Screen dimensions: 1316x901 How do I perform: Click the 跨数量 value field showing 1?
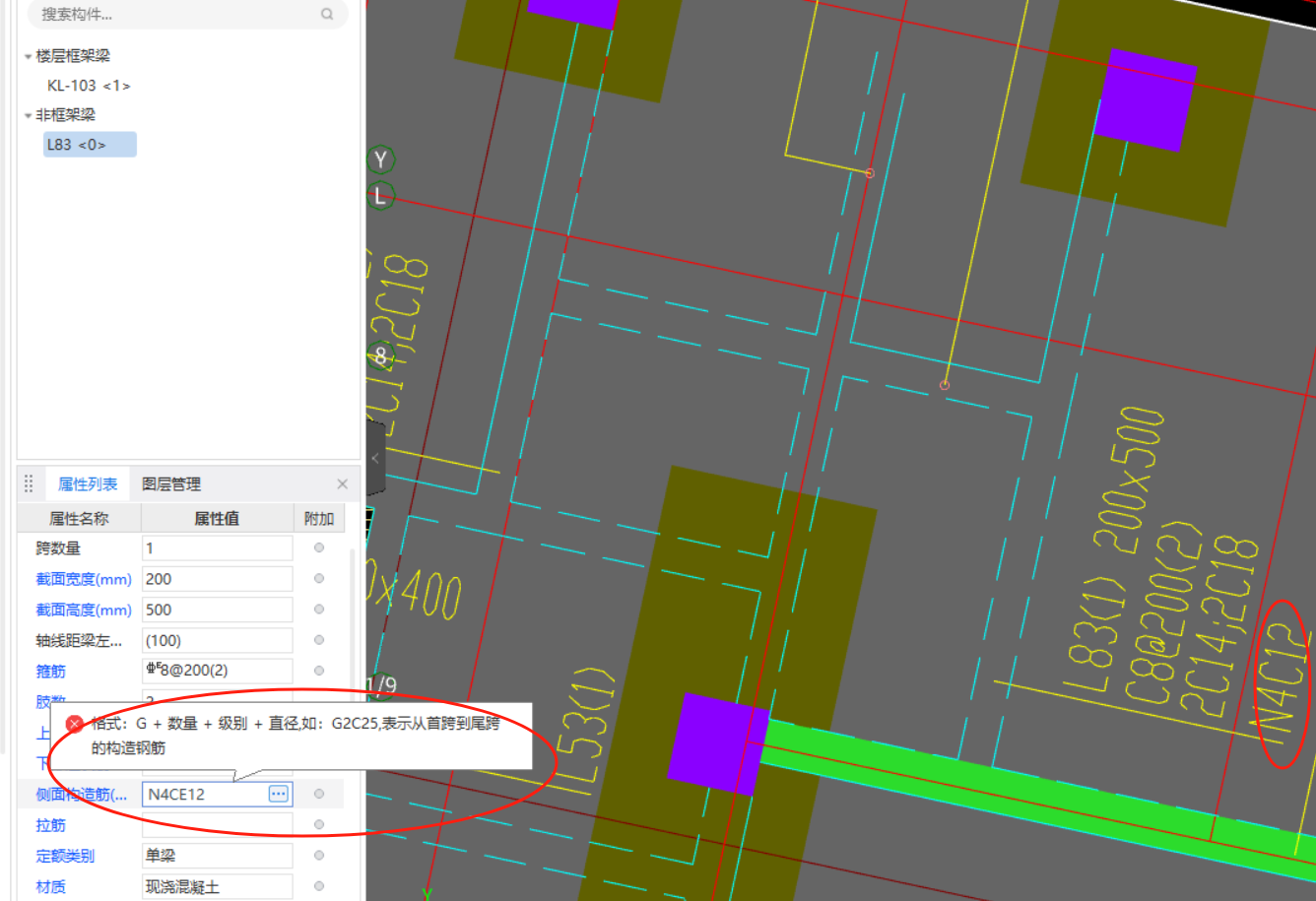[218, 547]
